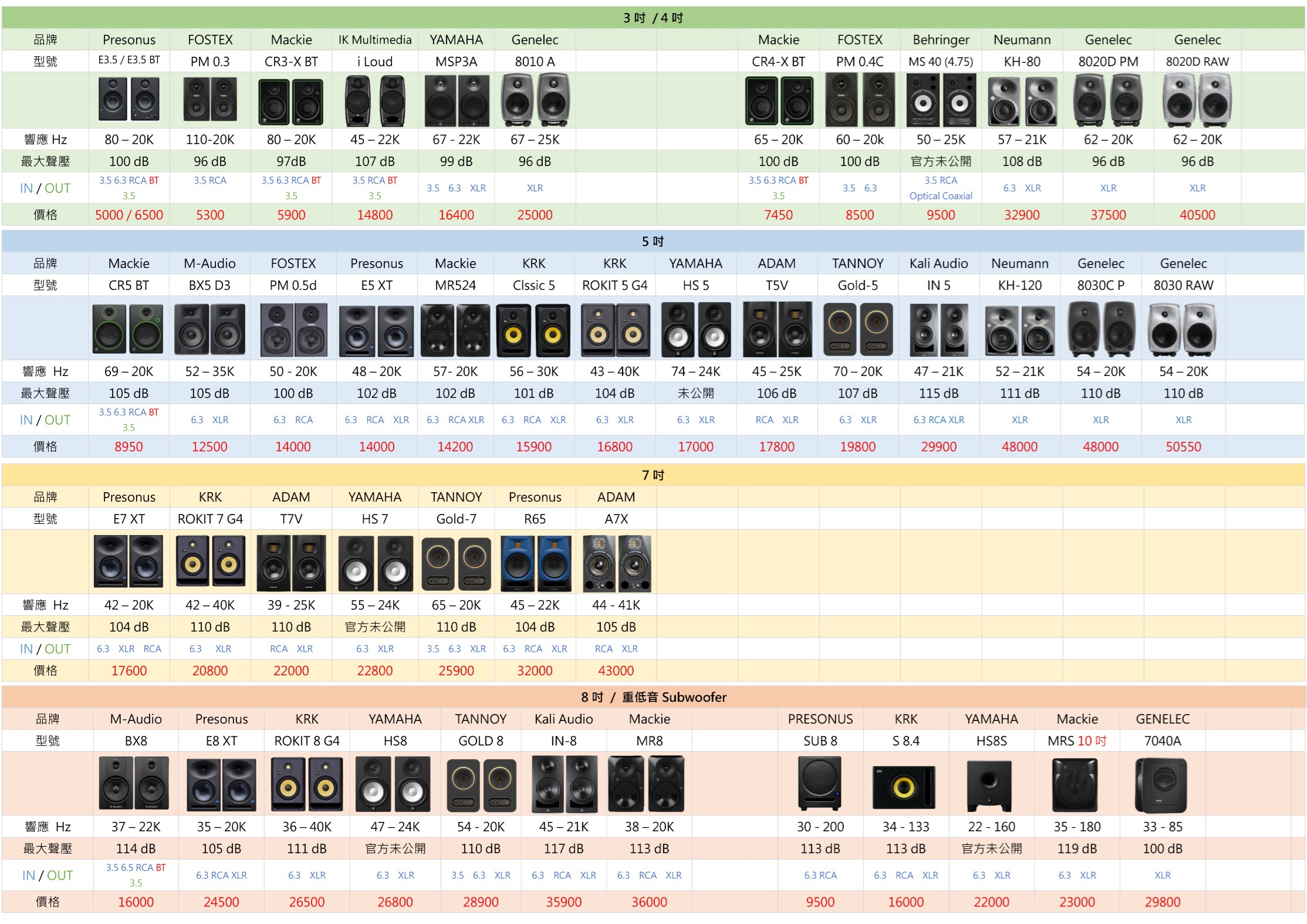Select the "108 dB" max SPL cell
This screenshot has height=924, width=1307.
(x=1022, y=161)
